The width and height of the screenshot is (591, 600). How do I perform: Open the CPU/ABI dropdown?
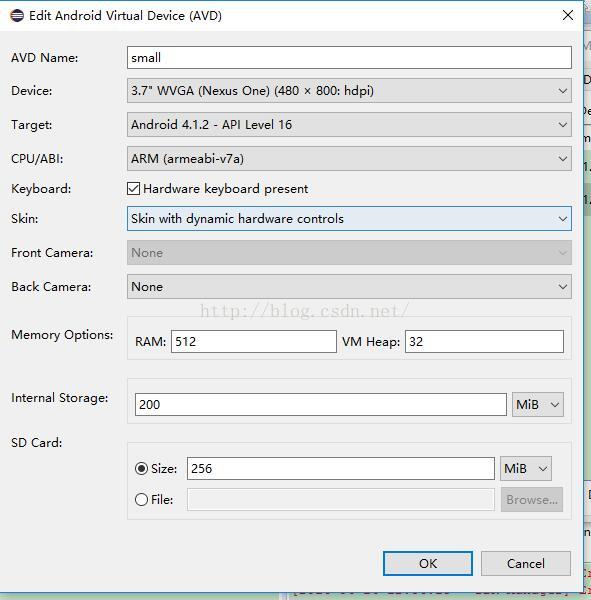pyautogui.click(x=349, y=158)
